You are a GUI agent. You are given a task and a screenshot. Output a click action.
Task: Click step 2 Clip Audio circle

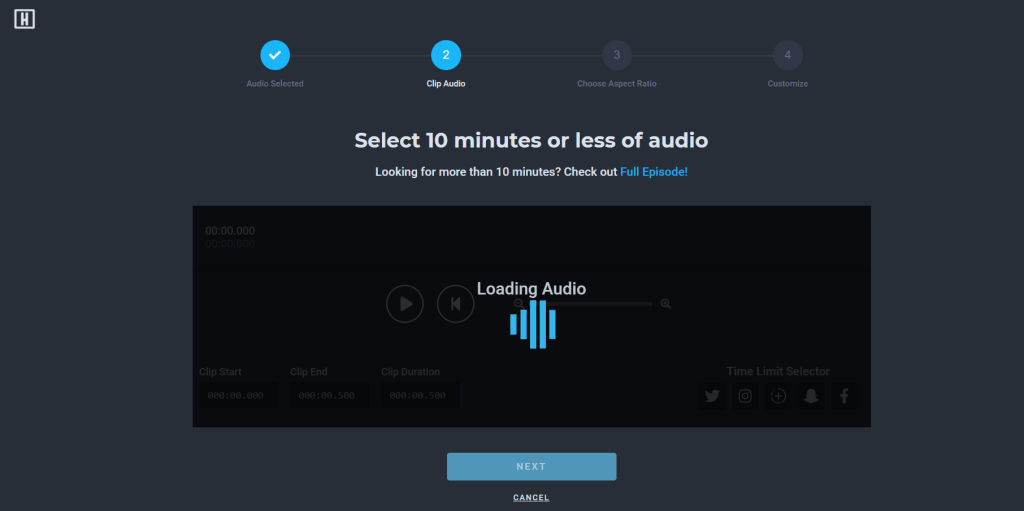[446, 55]
